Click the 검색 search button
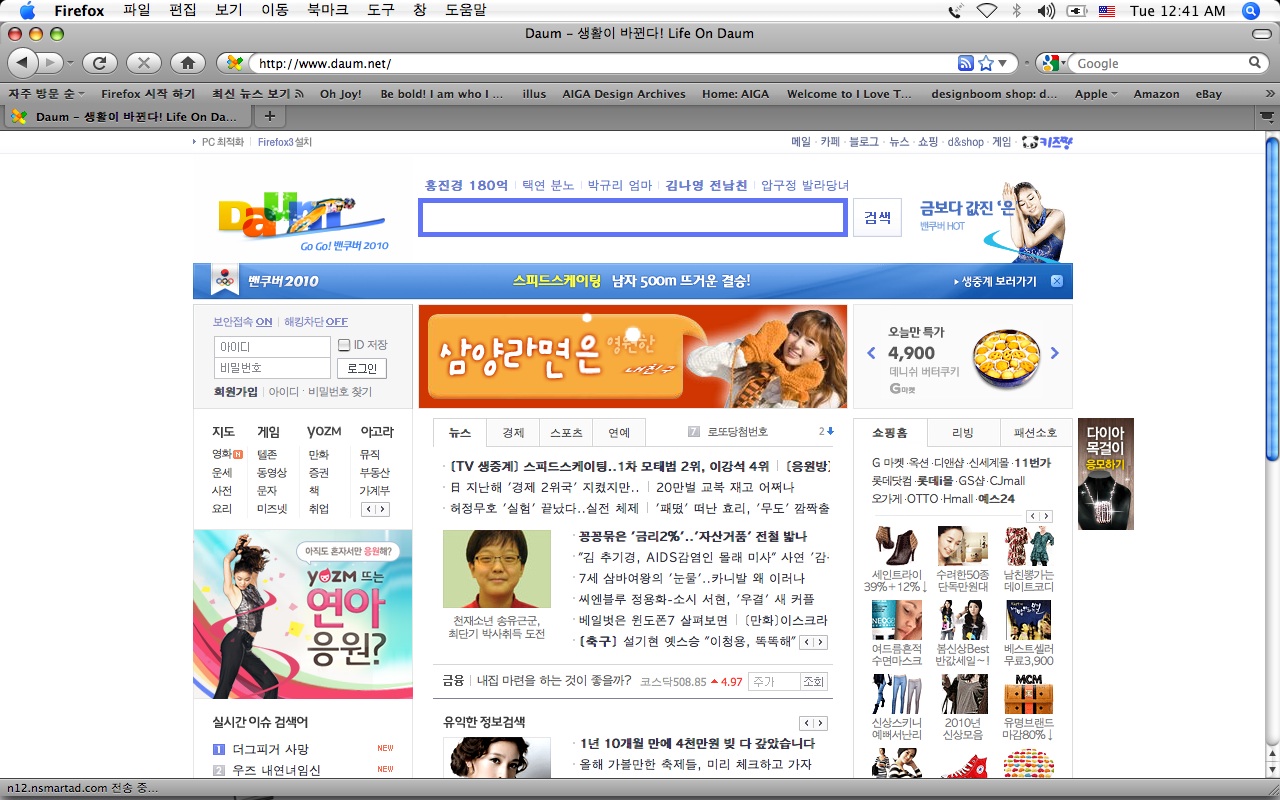Image resolution: width=1280 pixels, height=800 pixels. point(877,218)
